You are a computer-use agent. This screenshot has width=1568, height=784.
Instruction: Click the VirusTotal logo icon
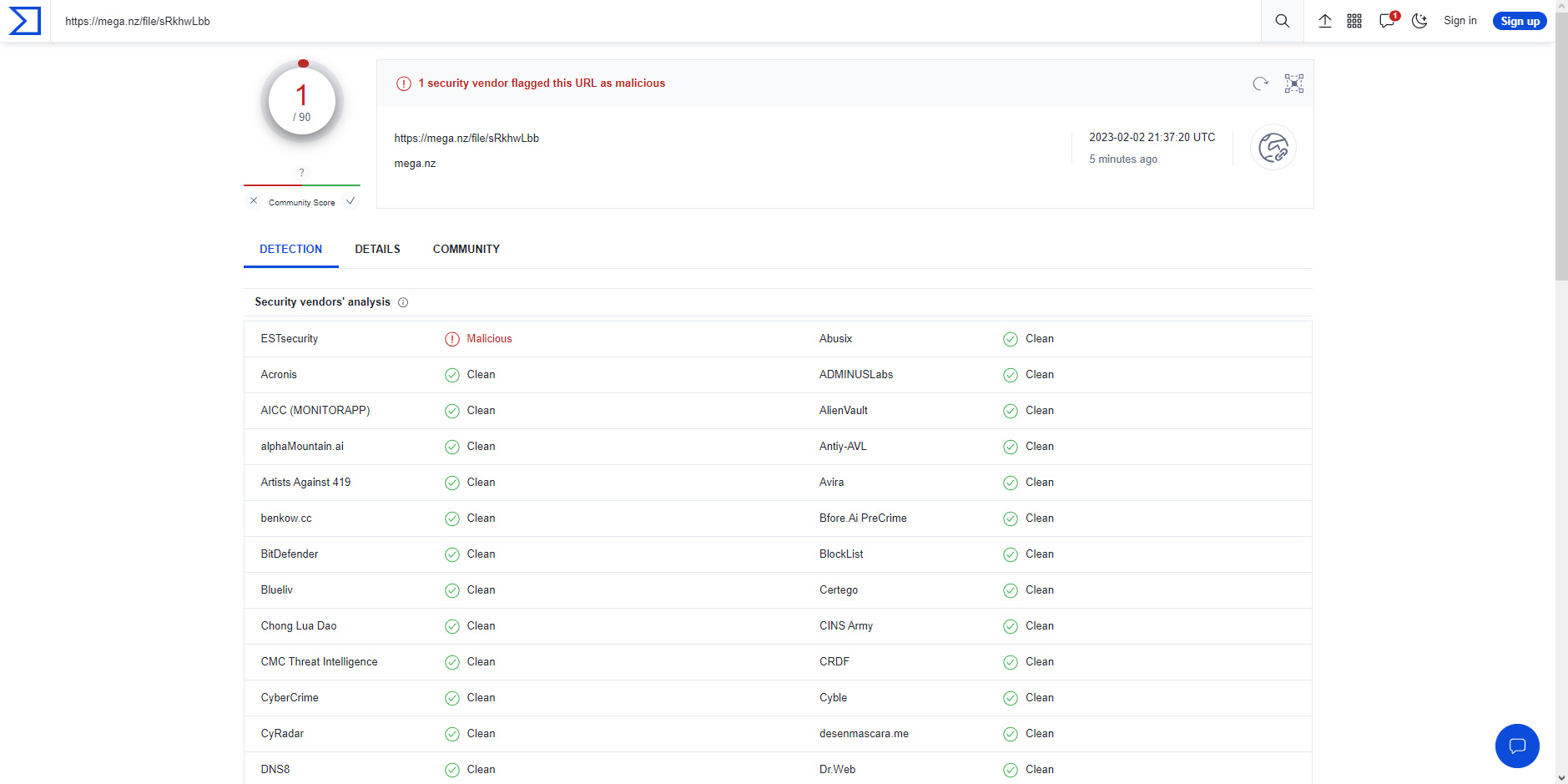click(x=24, y=21)
